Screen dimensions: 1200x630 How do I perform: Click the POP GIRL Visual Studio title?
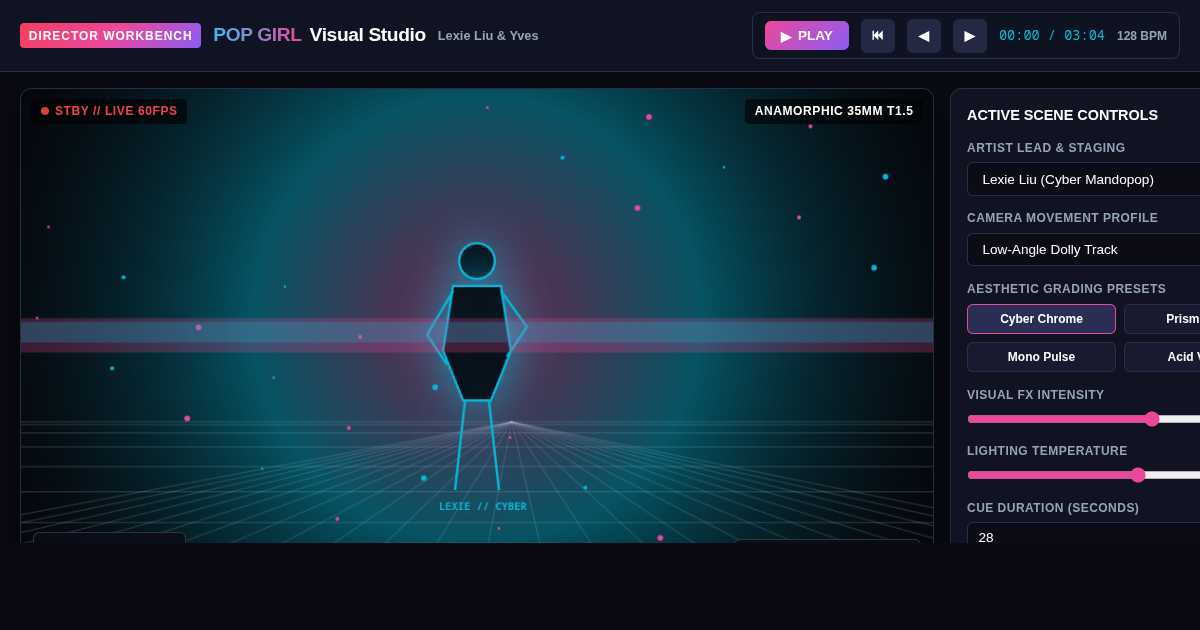[x=319, y=35]
